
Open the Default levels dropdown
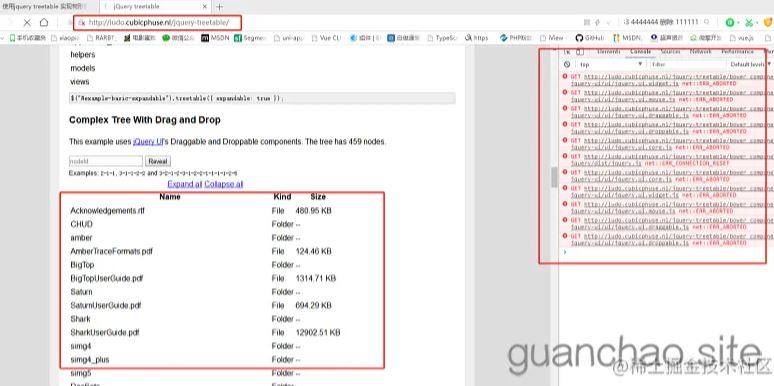coord(750,64)
